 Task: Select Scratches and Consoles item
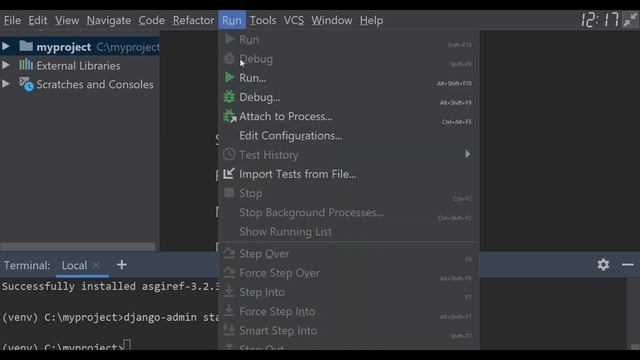95,84
